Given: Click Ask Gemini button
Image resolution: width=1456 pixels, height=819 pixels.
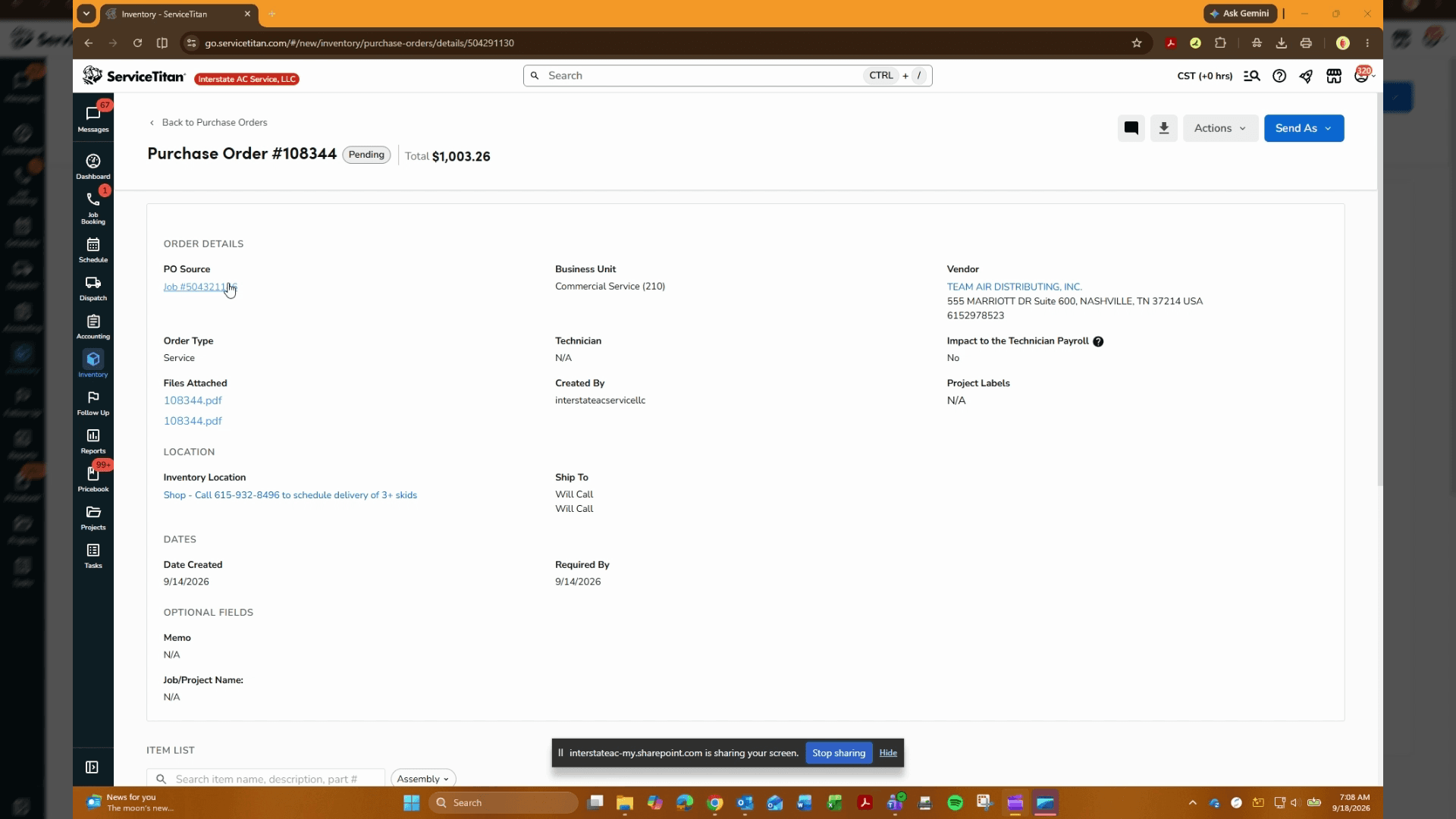Looking at the screenshot, I should point(1240,14).
